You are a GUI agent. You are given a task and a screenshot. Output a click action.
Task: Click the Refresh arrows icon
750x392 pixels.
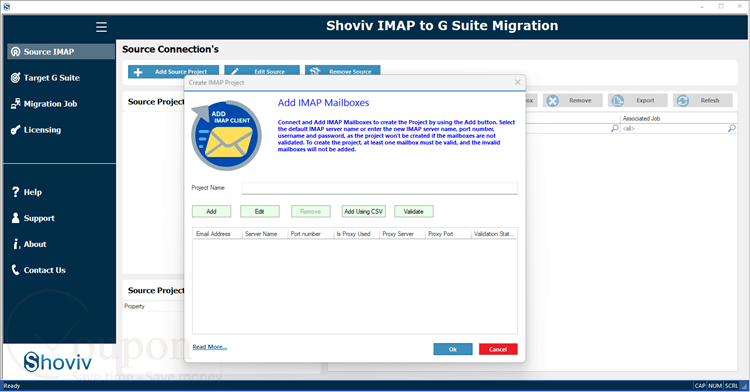pyautogui.click(x=683, y=100)
